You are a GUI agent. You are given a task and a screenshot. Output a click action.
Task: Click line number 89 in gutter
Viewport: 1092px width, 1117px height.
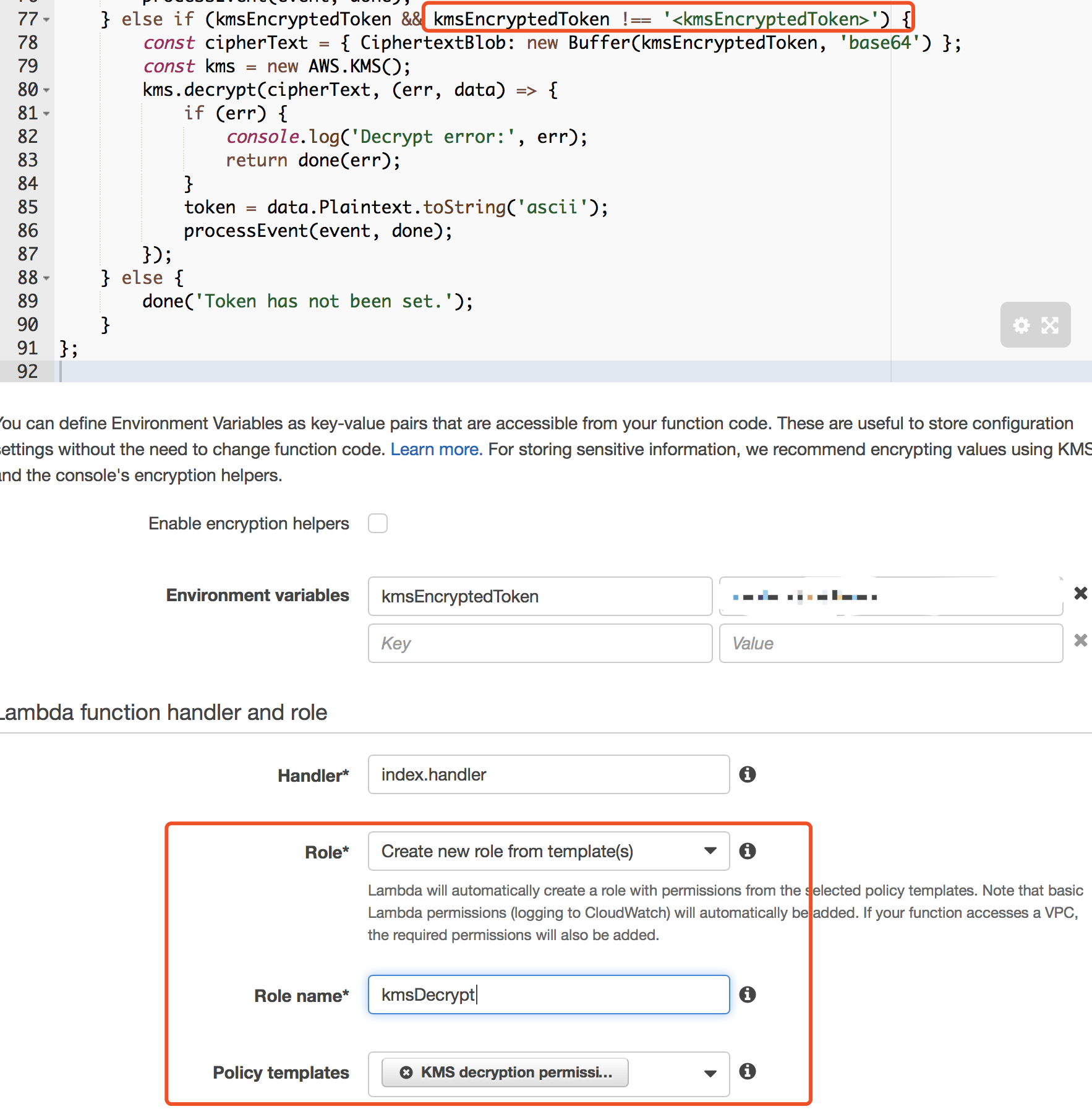28,301
